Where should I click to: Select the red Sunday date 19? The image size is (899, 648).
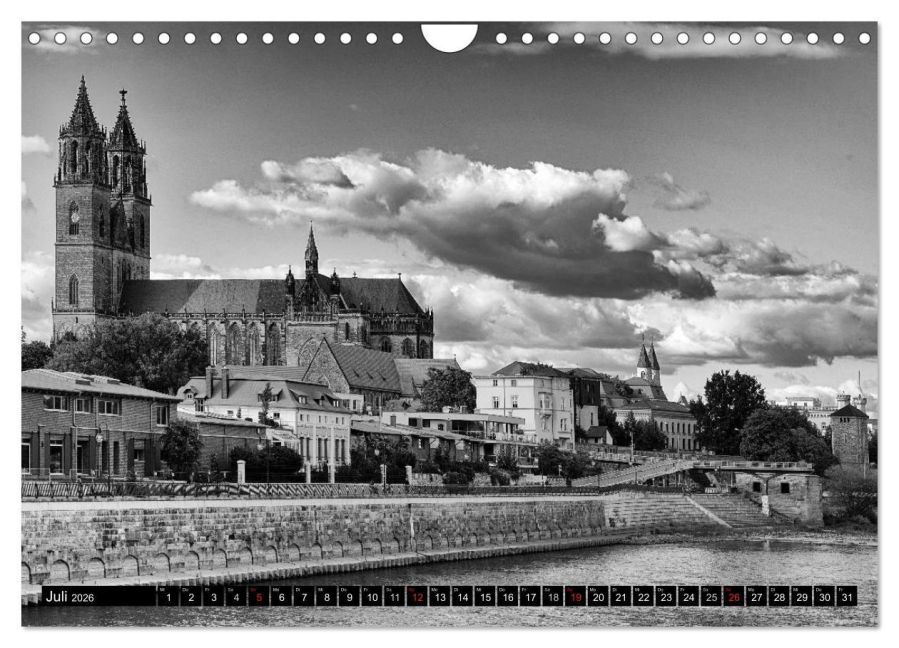(575, 597)
